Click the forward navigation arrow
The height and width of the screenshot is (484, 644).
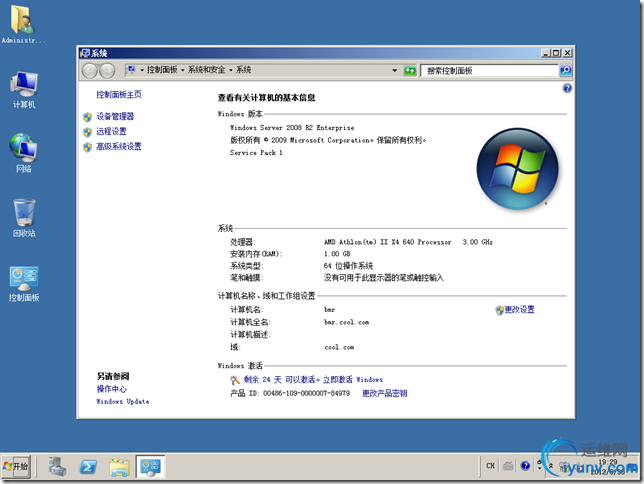point(107,71)
